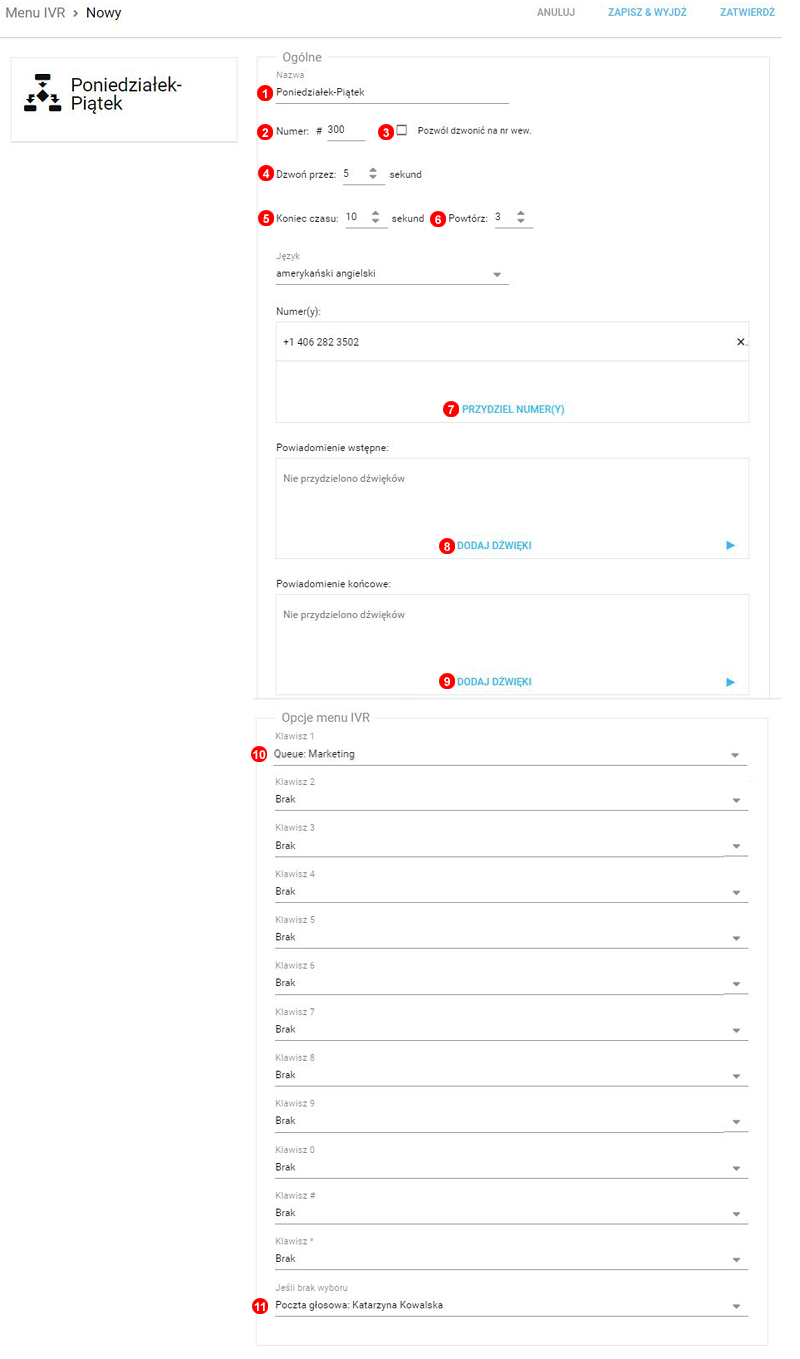Click into the Nazwa text field
800x1359 pixels.
(x=392, y=92)
